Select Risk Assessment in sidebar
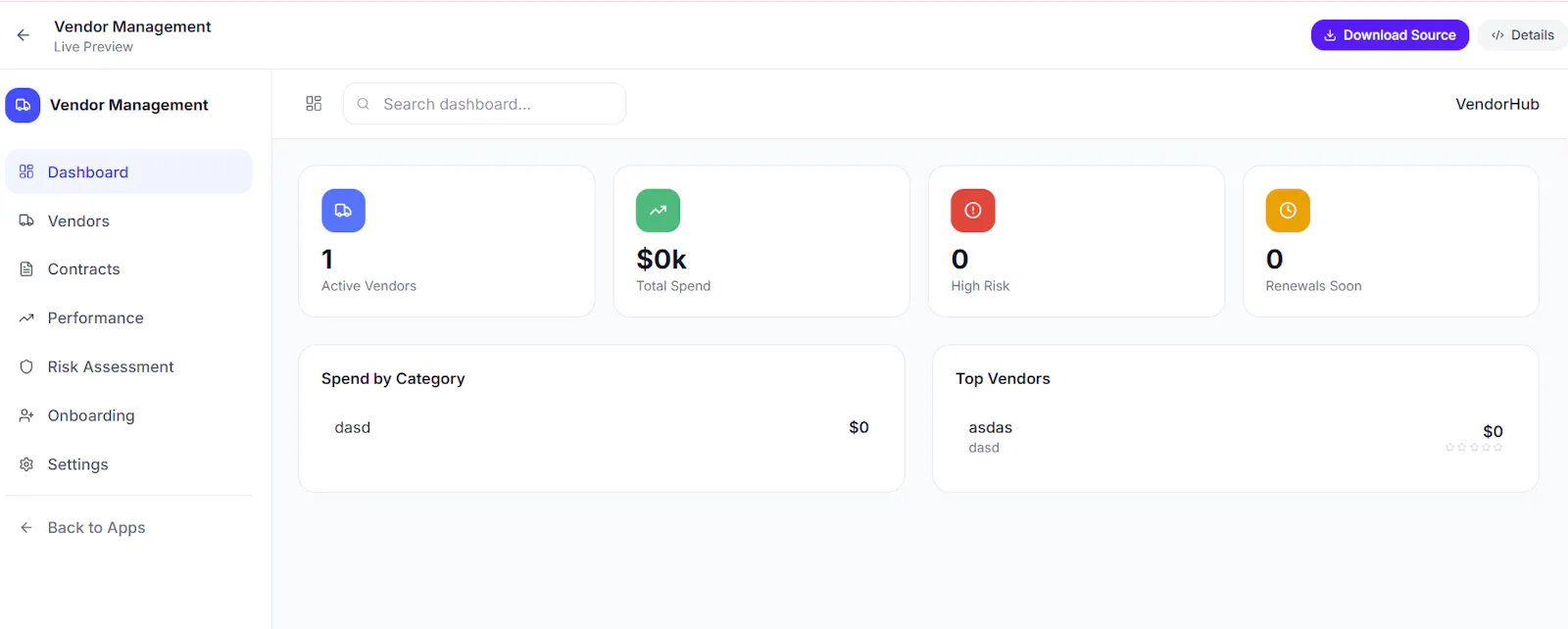The height and width of the screenshot is (629, 1568). click(128, 366)
